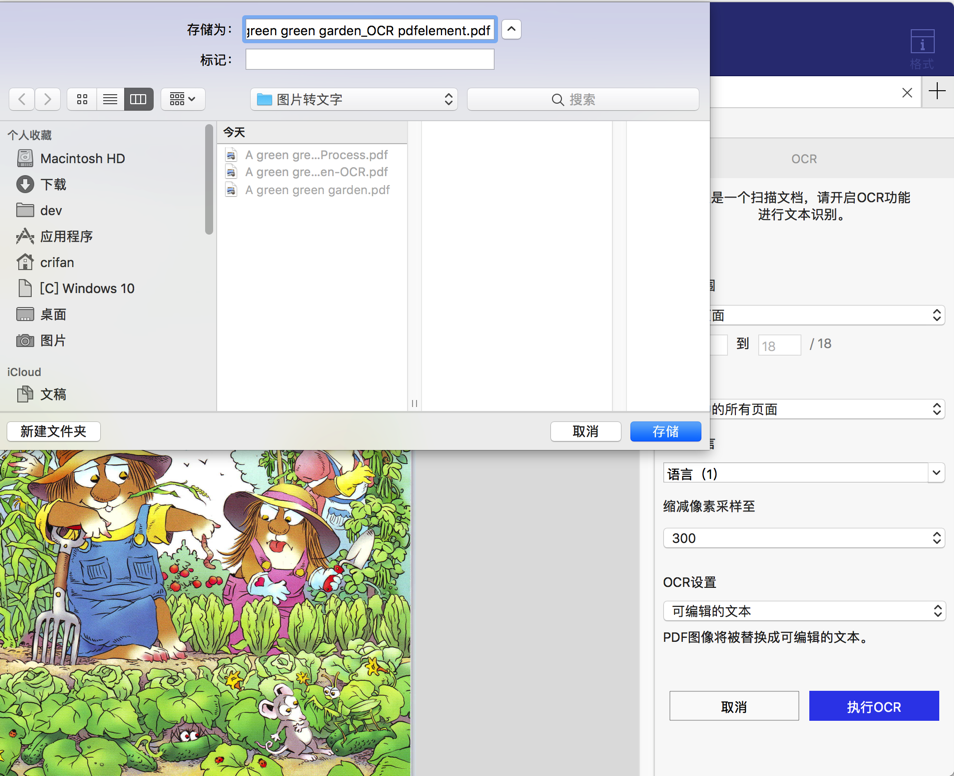The width and height of the screenshot is (954, 776).
Task: Click the 存储为 filename field
Action: click(x=370, y=30)
